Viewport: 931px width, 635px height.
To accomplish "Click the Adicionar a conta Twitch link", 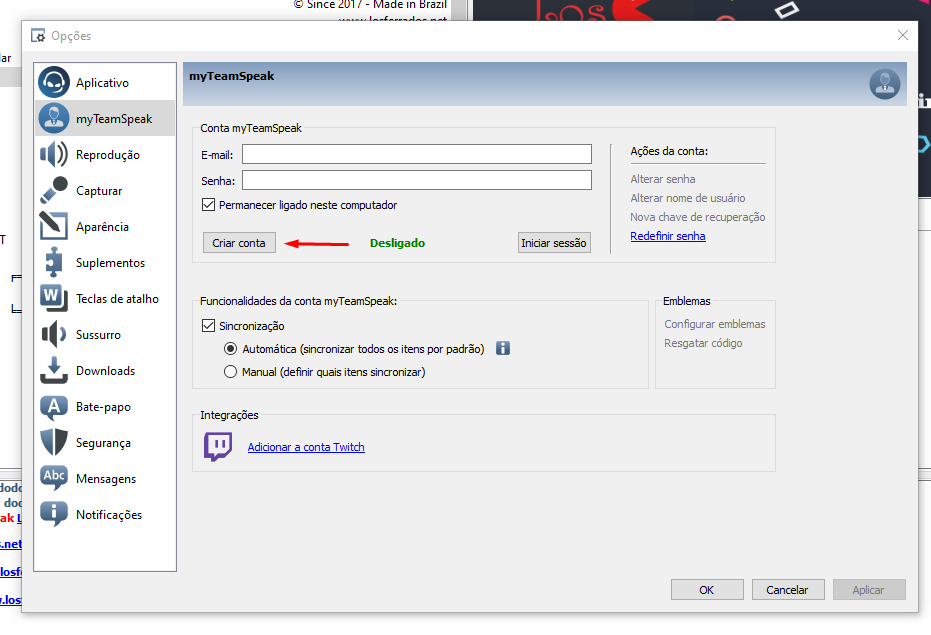I will click(306, 447).
